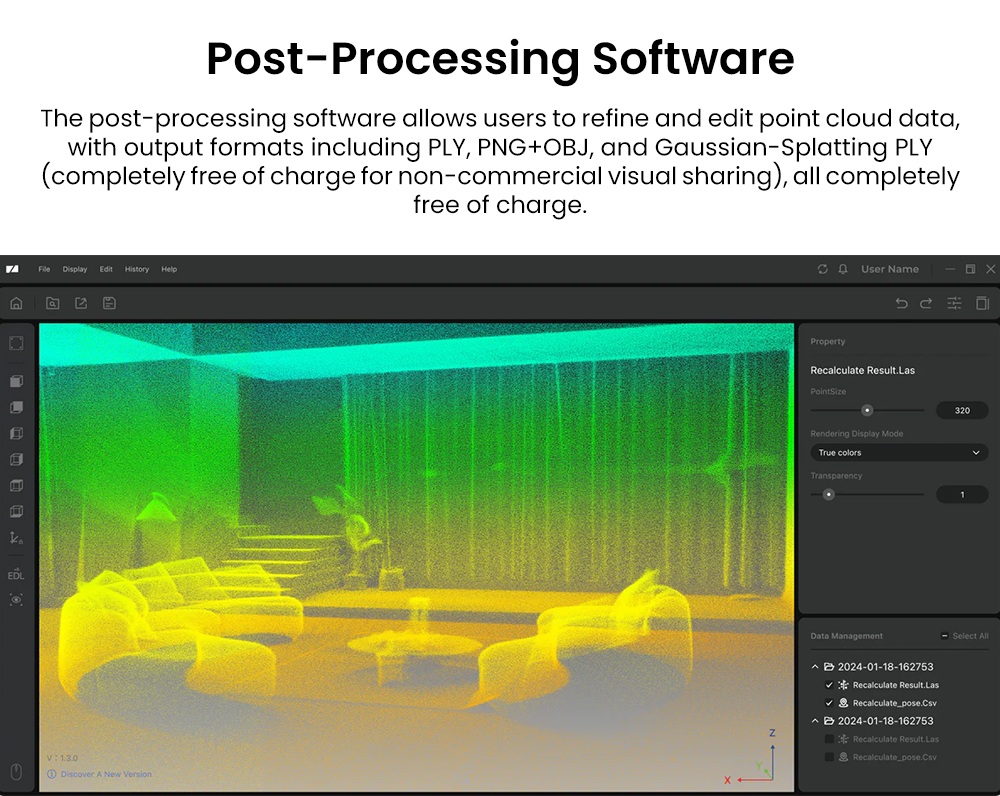Click the undo arrow icon

tap(901, 303)
